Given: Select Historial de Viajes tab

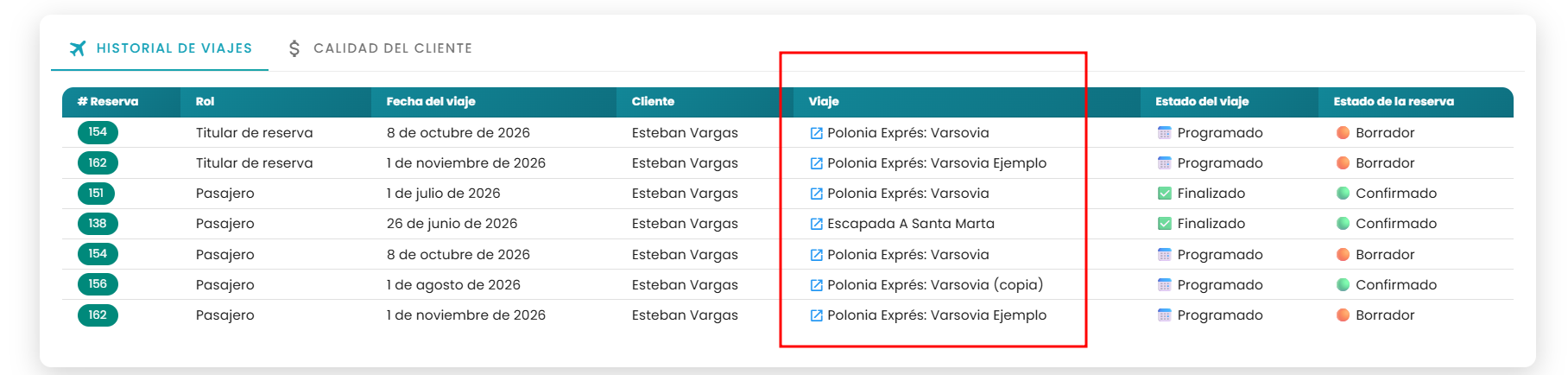Looking at the screenshot, I should [x=160, y=48].
